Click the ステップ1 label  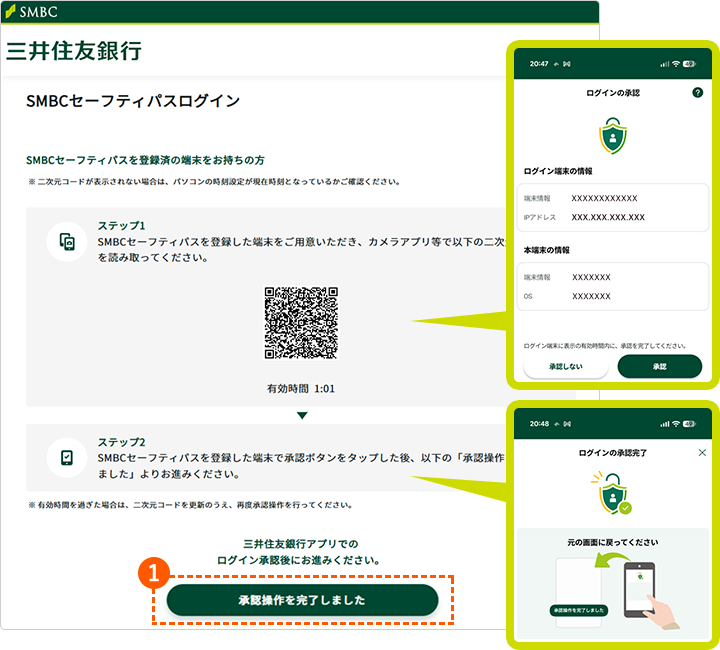[x=121, y=225]
